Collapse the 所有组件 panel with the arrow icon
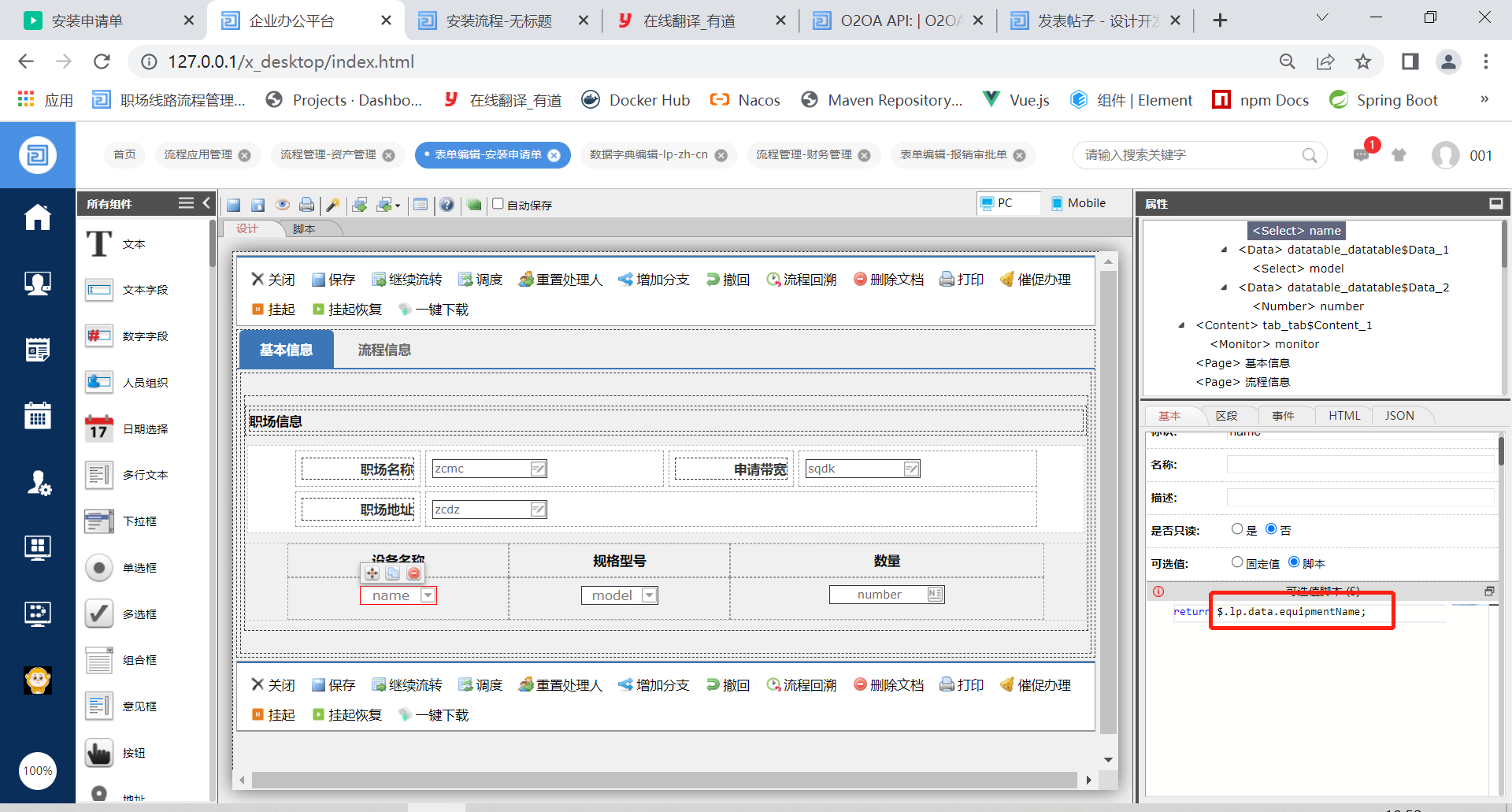Screen dimensions: 1512x812 [207, 203]
